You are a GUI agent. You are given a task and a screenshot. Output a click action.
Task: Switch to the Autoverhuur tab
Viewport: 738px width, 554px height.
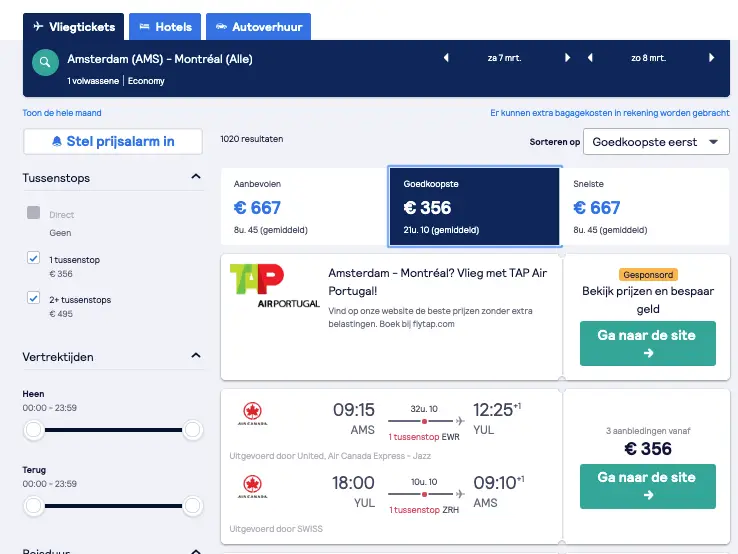click(x=258, y=27)
